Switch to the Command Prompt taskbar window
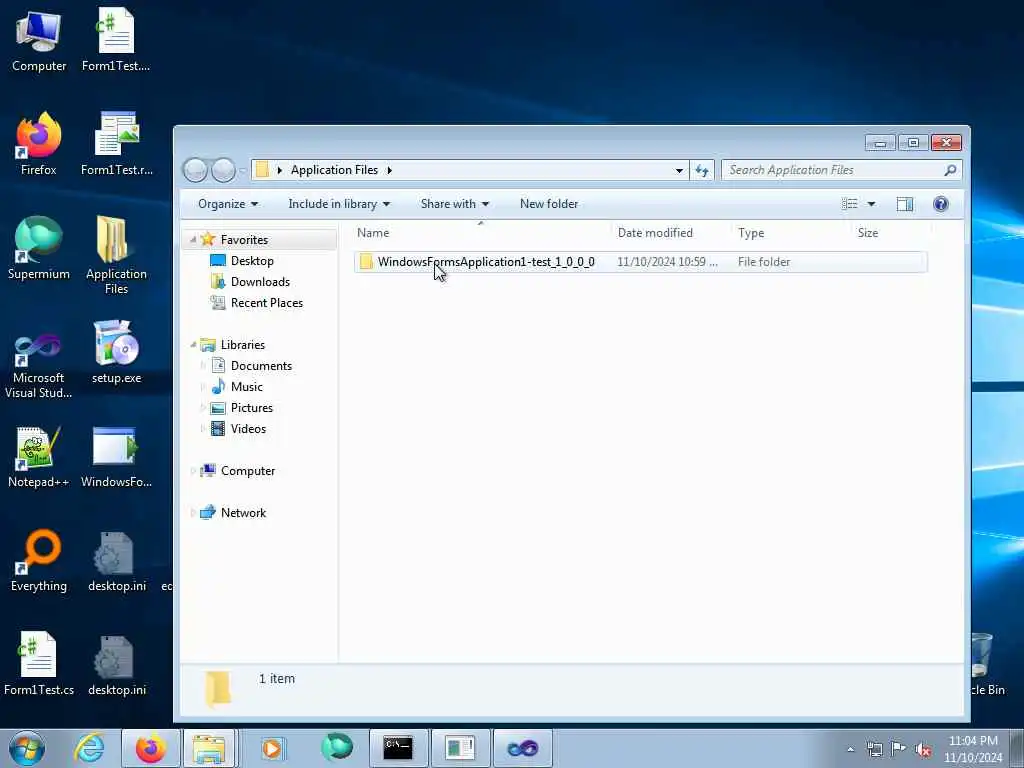 (398, 748)
